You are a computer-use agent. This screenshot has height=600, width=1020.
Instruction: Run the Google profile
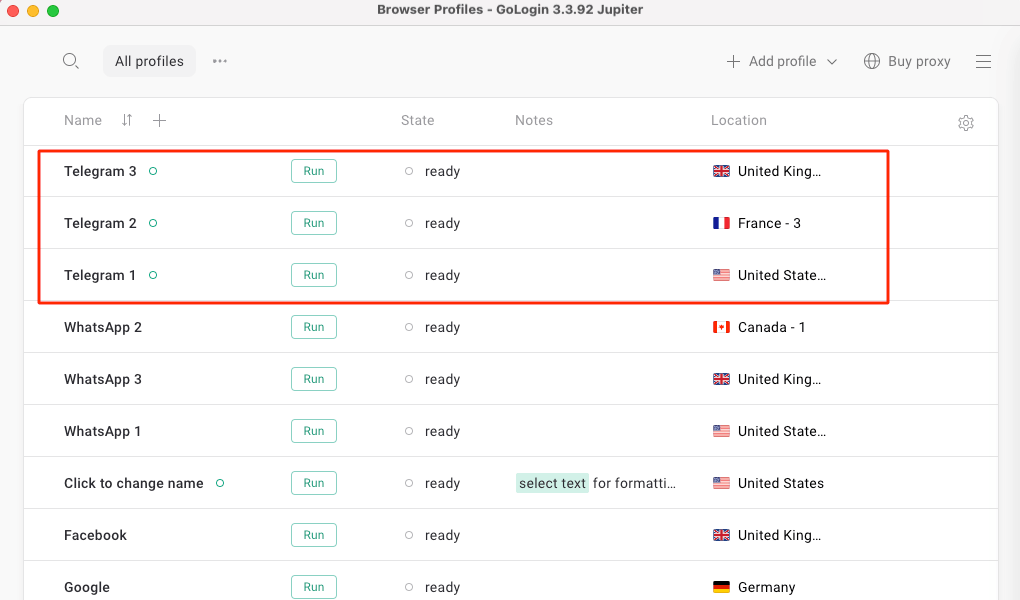click(x=314, y=587)
